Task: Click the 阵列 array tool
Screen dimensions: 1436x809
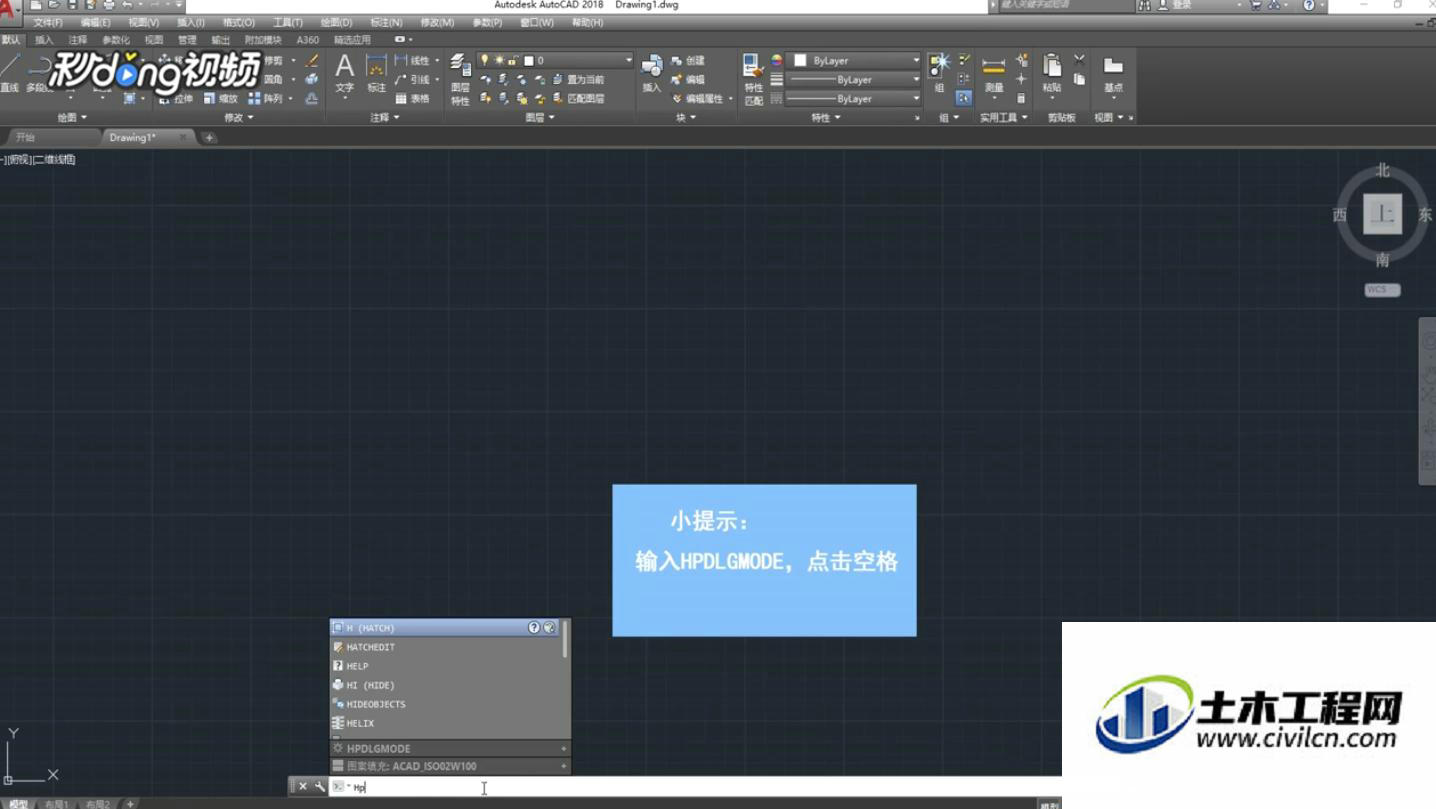Action: pos(266,99)
